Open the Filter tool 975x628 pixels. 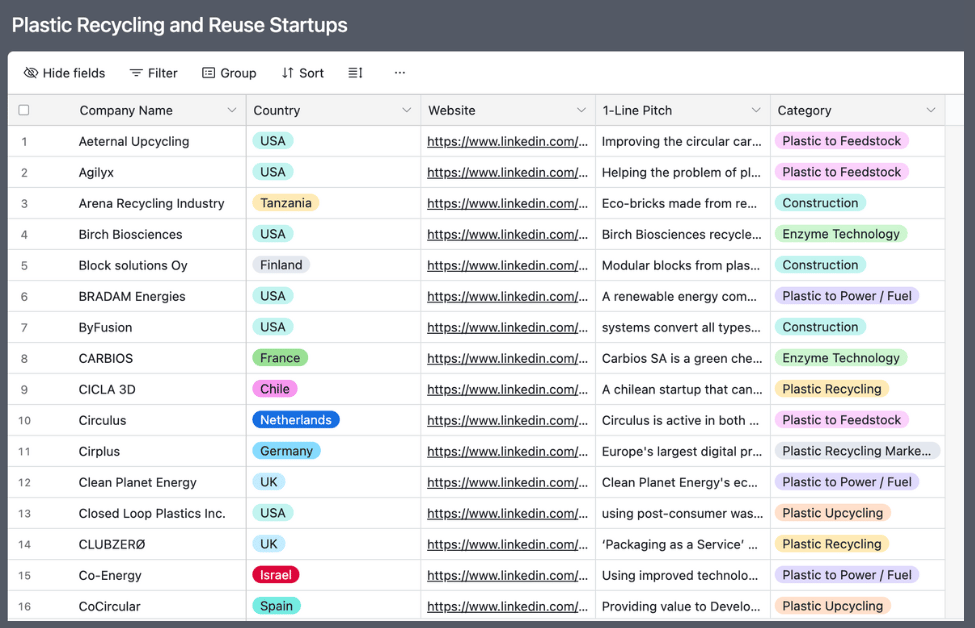click(153, 73)
